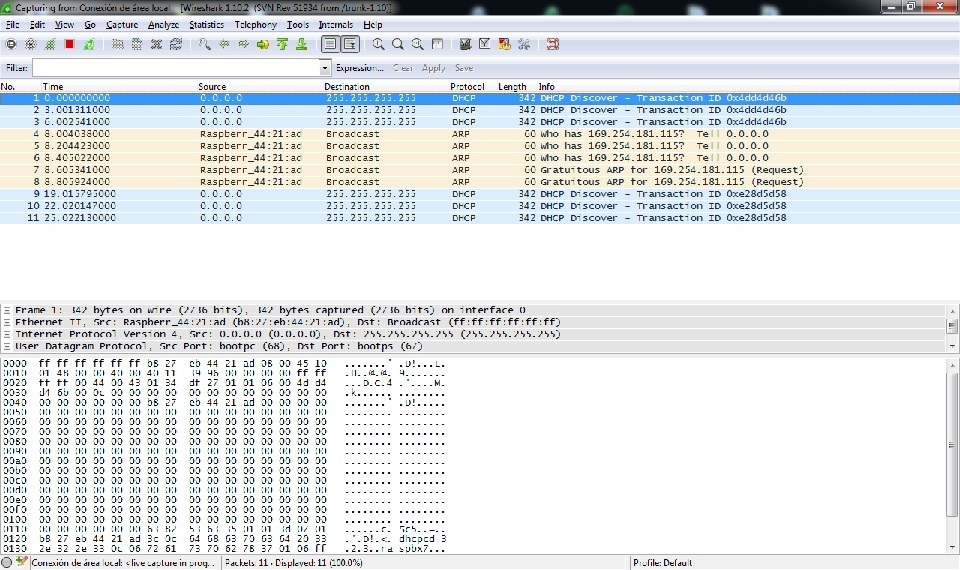Open the coloring rules icon

pyautogui.click(x=504, y=44)
